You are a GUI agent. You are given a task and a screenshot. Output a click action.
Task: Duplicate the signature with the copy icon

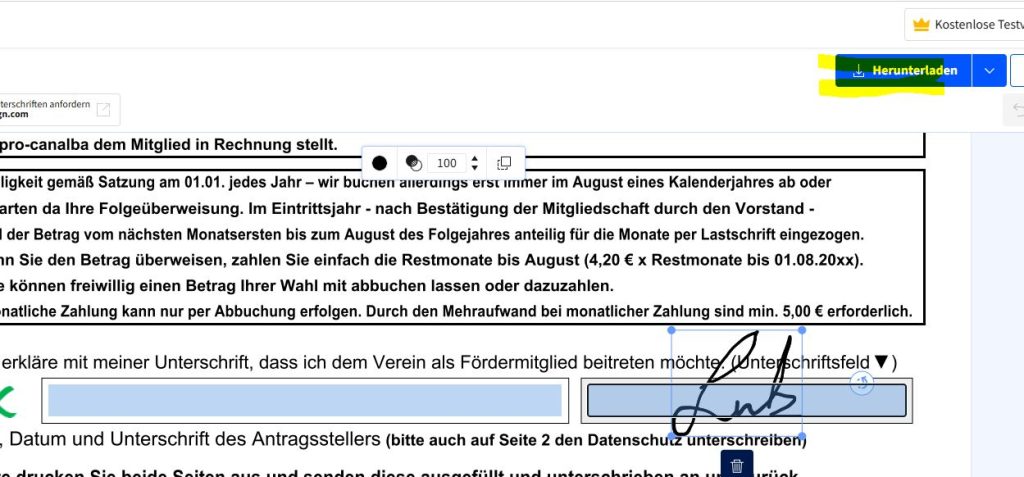[x=504, y=163]
